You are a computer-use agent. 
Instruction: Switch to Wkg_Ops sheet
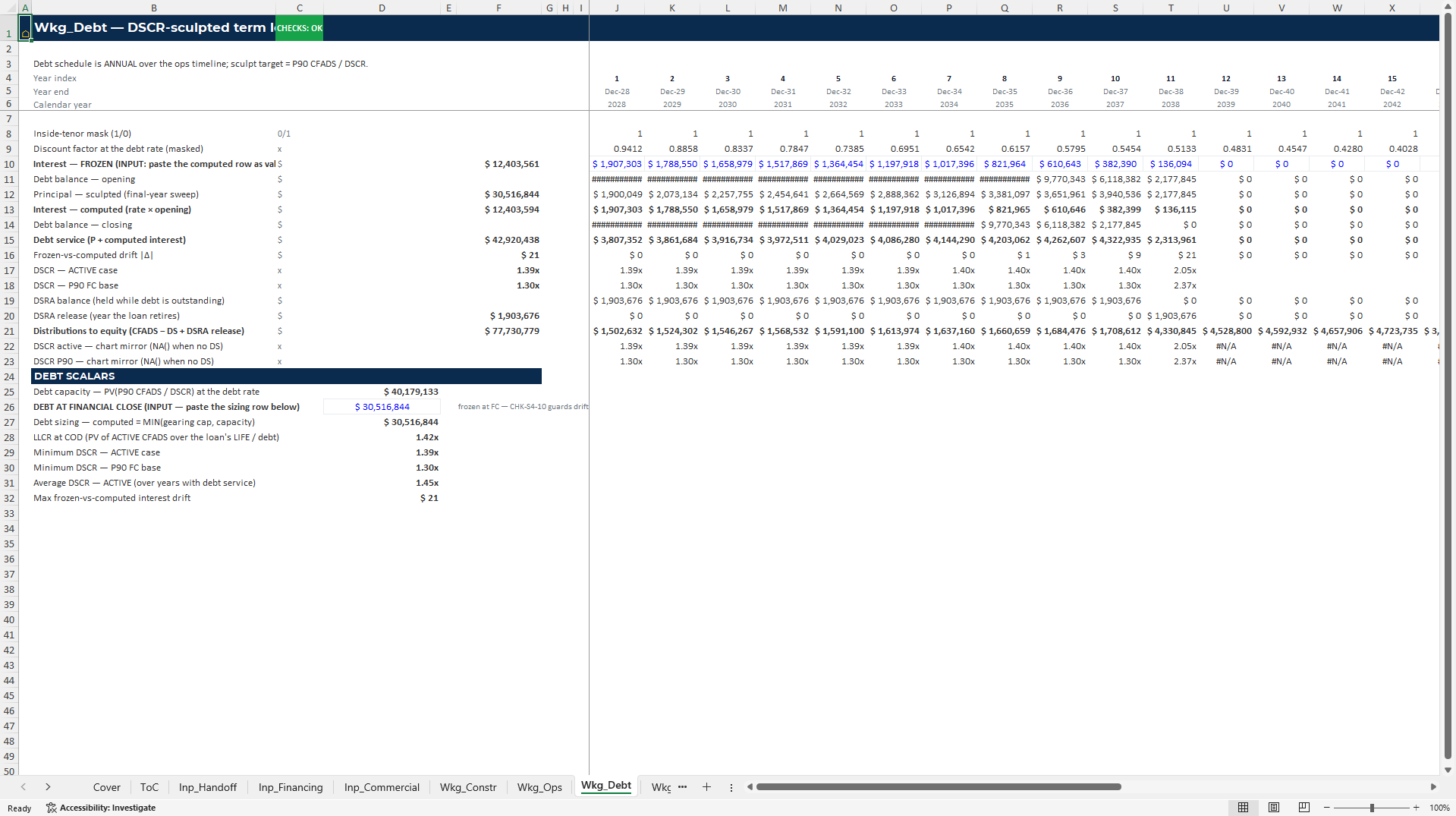pyautogui.click(x=539, y=787)
